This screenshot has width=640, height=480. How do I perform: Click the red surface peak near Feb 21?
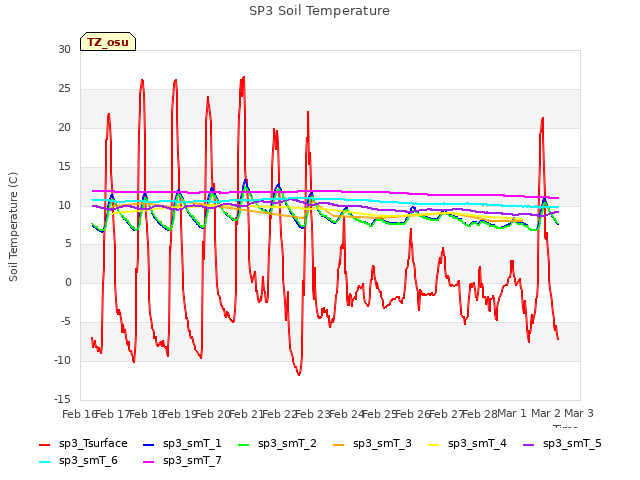point(243,77)
